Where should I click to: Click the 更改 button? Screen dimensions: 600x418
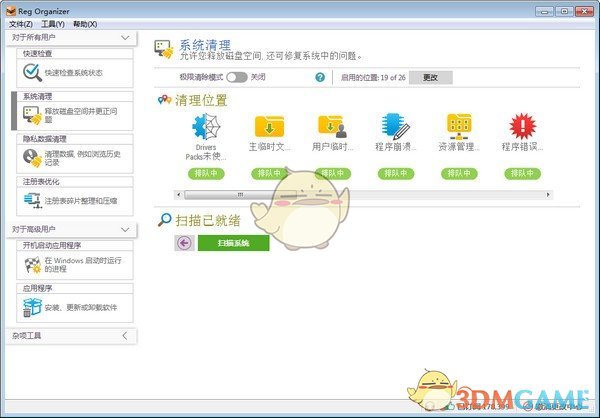coord(430,77)
